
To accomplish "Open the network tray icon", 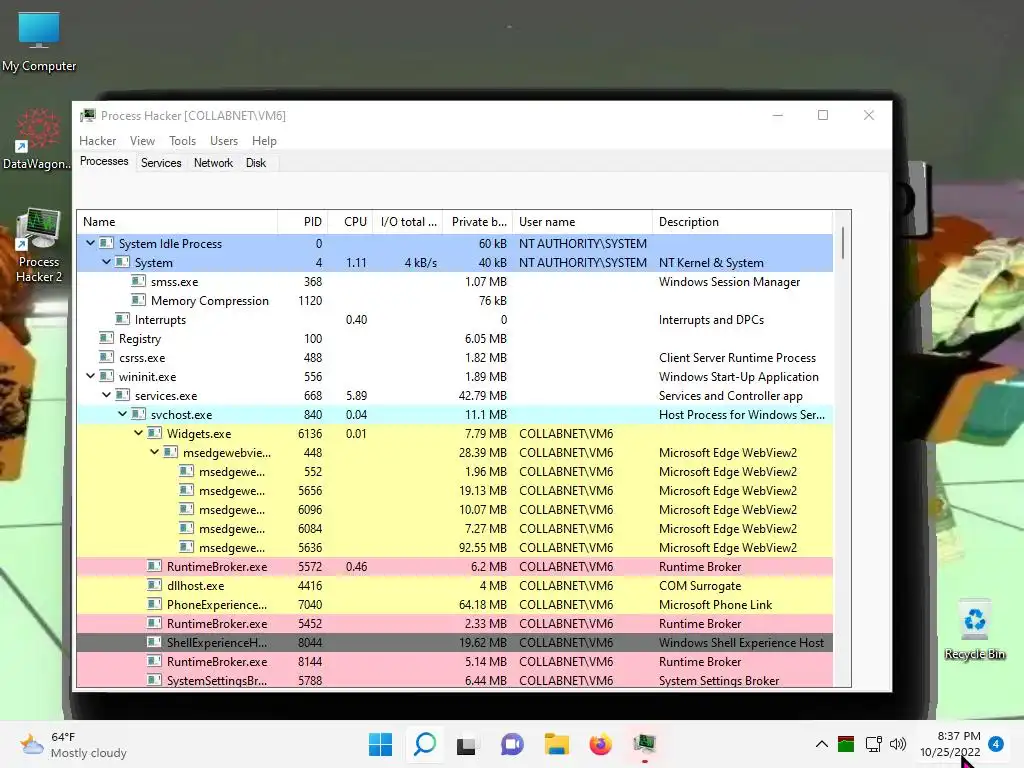I will [x=873, y=744].
